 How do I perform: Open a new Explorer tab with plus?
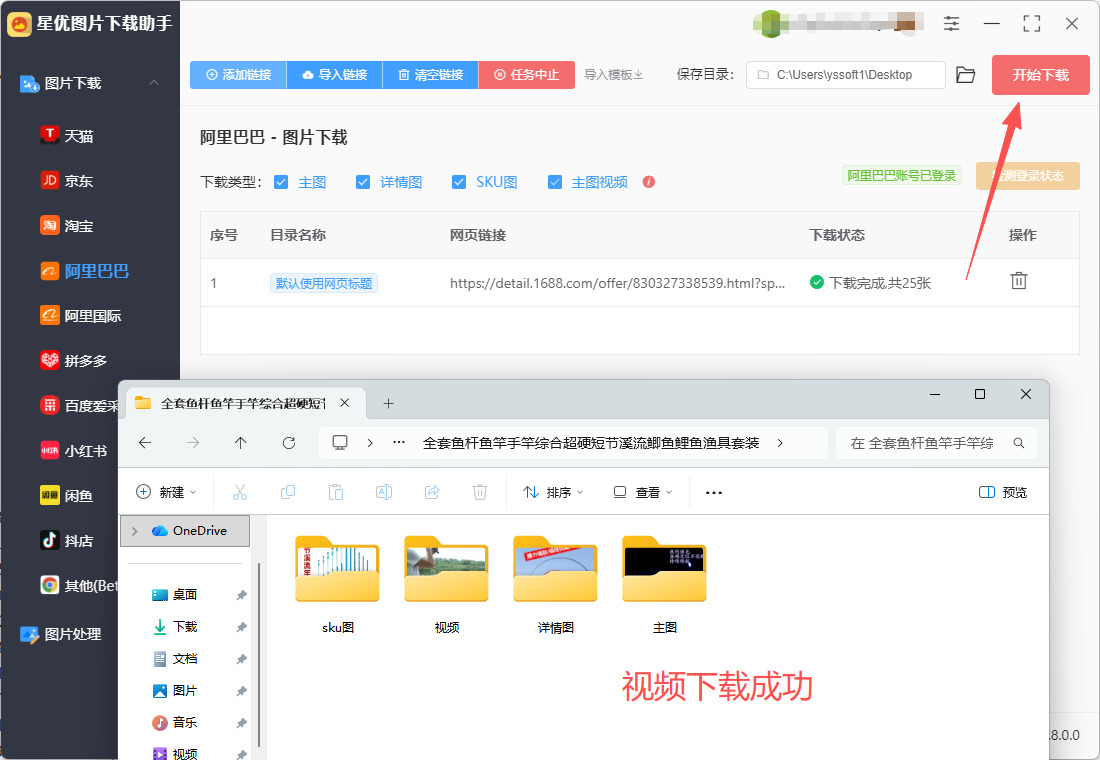tap(388, 403)
